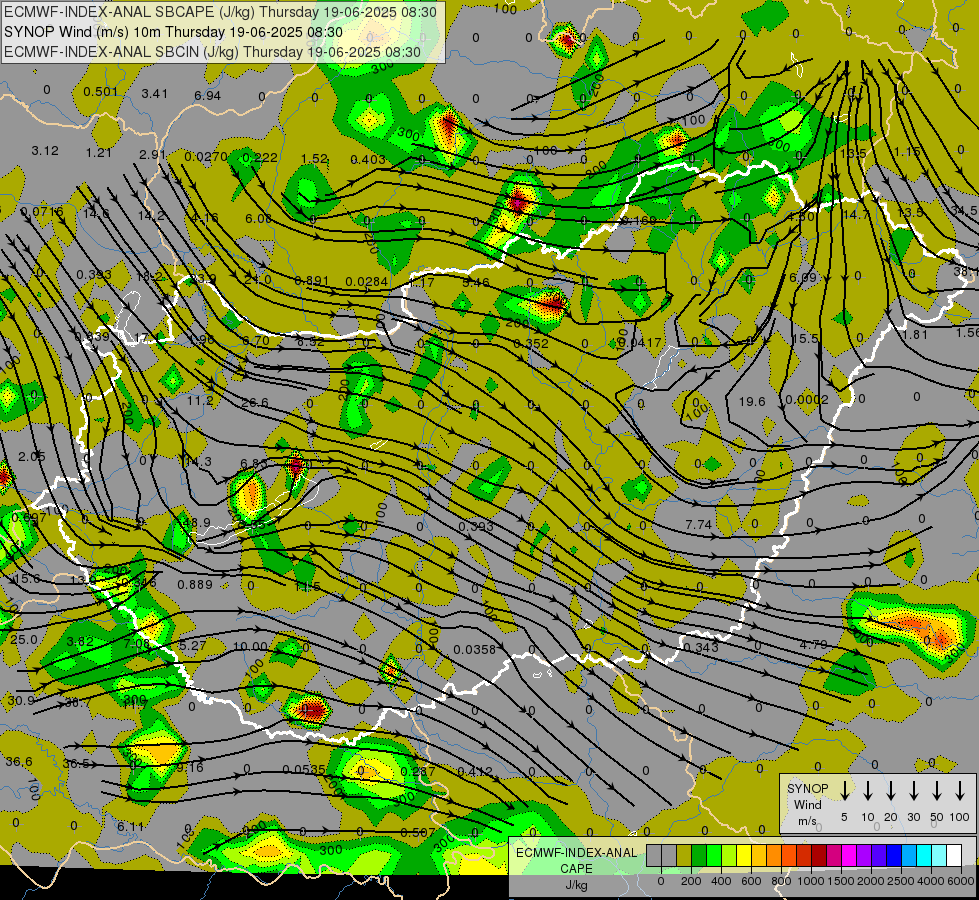Click the '0.0002' CIN value on map
The height and width of the screenshot is (900, 979).
(x=807, y=399)
